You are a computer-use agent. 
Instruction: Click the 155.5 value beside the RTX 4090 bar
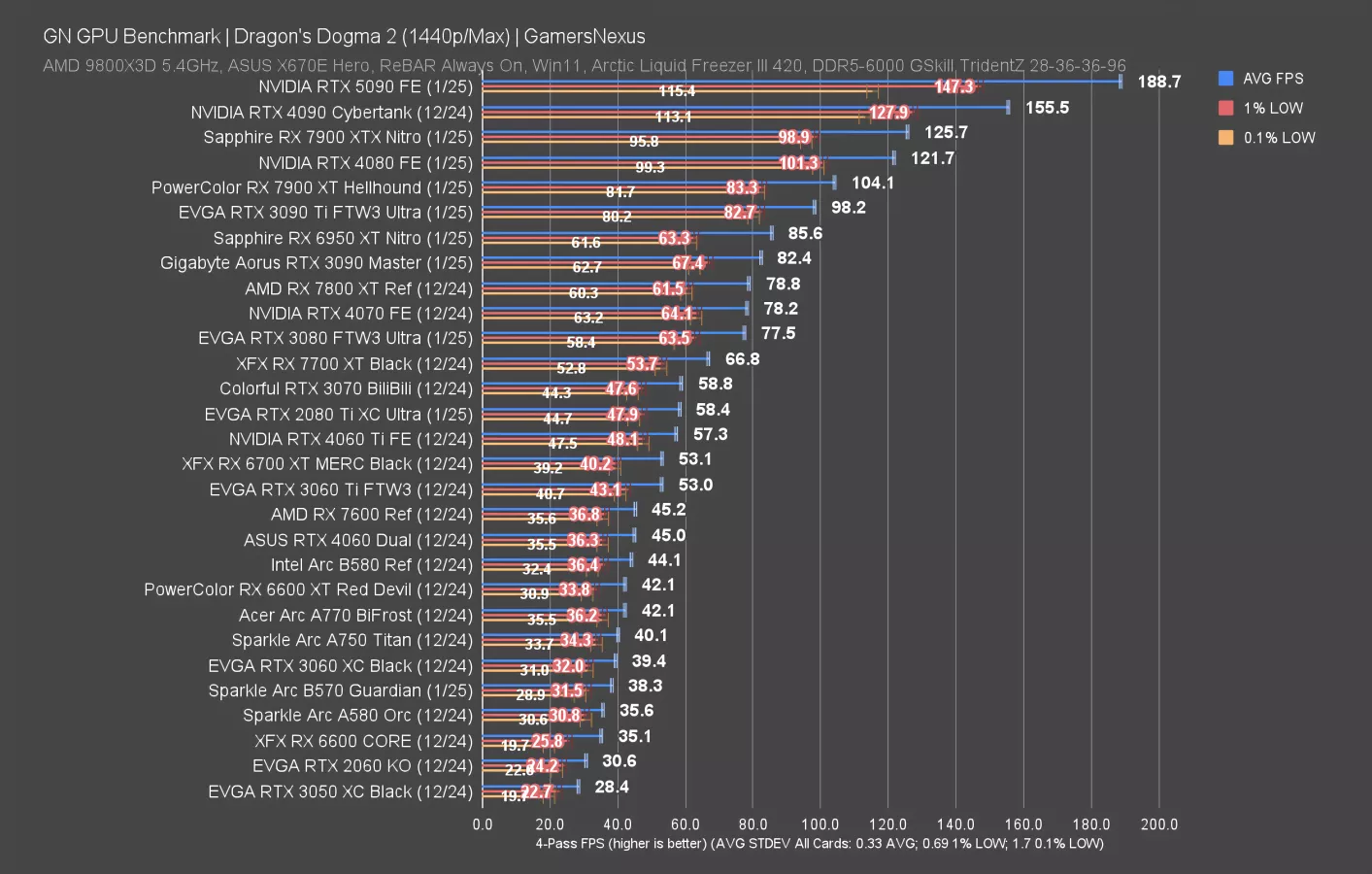(x=1047, y=107)
